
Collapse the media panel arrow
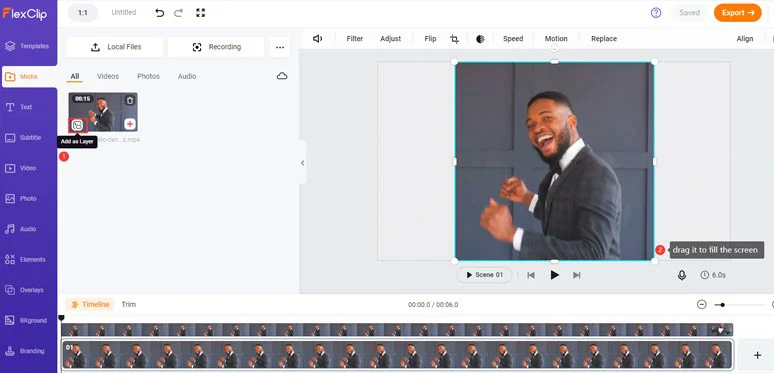[303, 163]
